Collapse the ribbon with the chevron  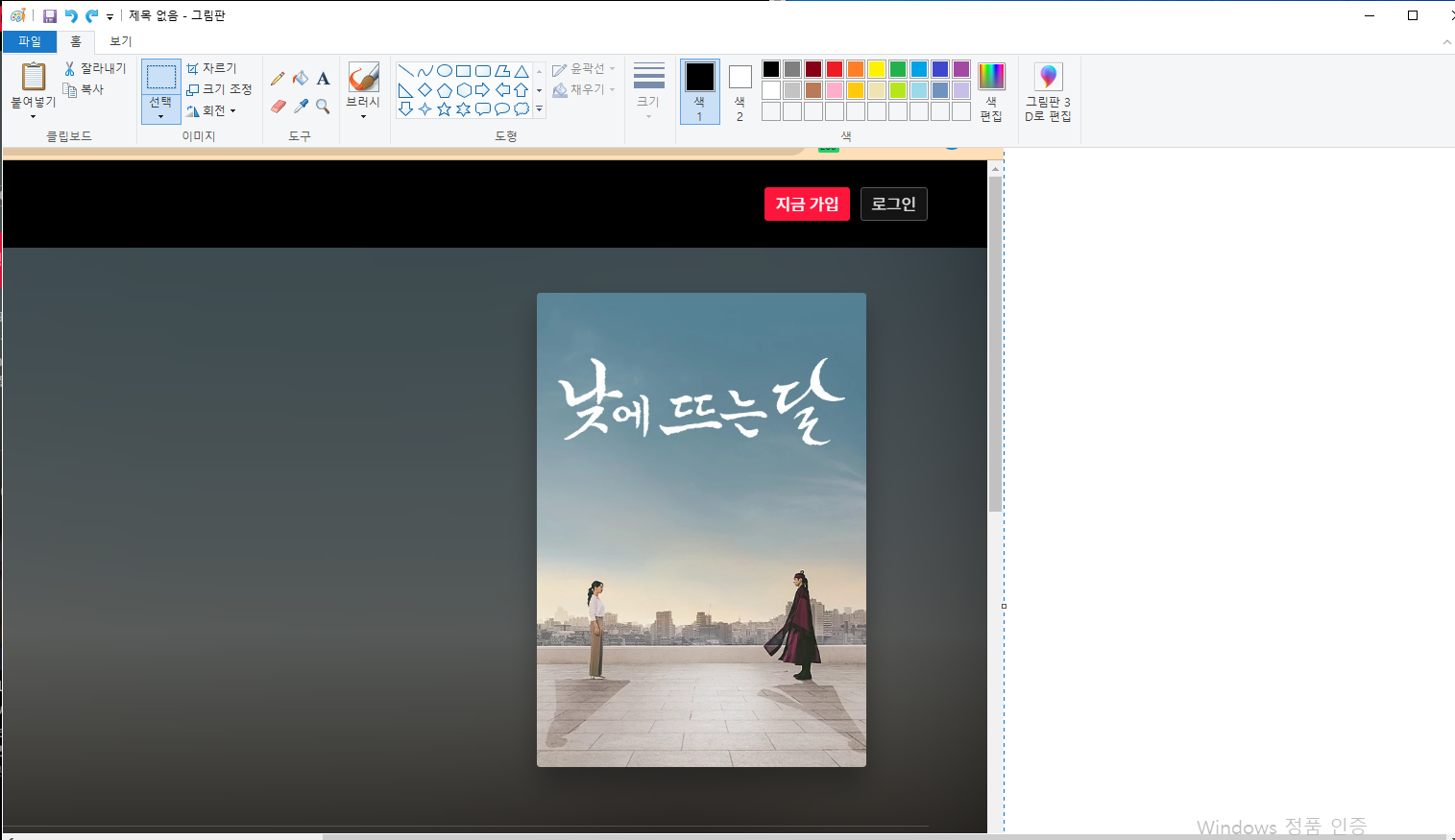pos(1447,42)
